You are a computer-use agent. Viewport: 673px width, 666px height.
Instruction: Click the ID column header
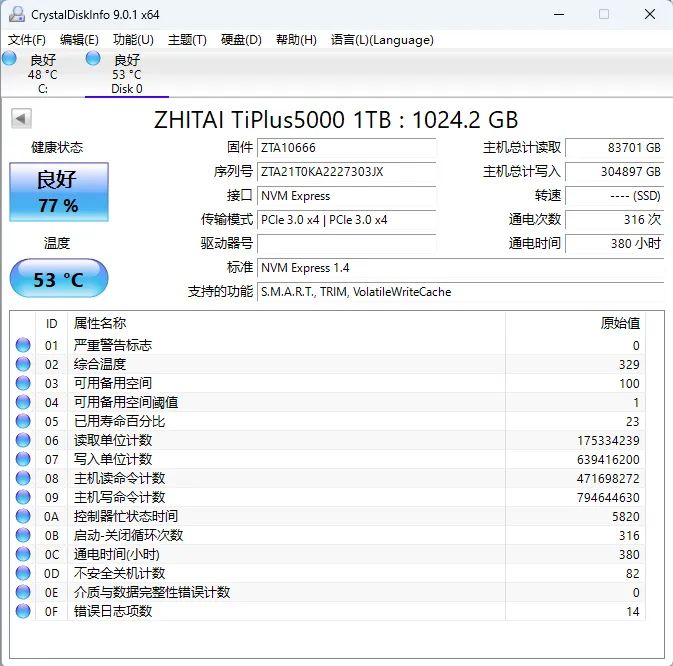pyautogui.click(x=52, y=323)
